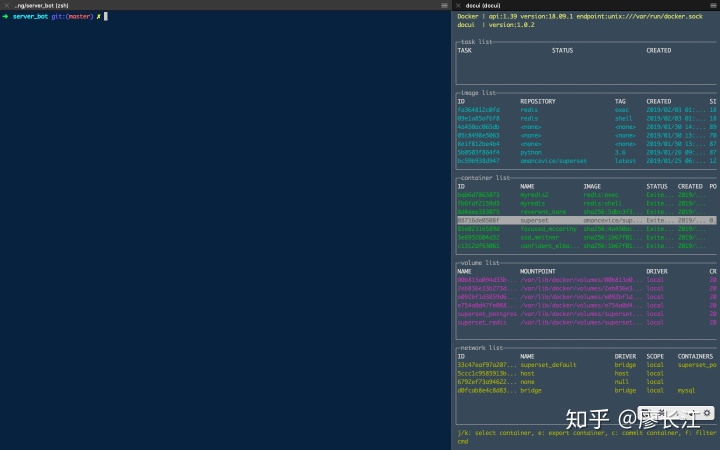This screenshot has height=450, width=720.
Task: Click volume 2eb836e33b273d row
Action: (586, 289)
